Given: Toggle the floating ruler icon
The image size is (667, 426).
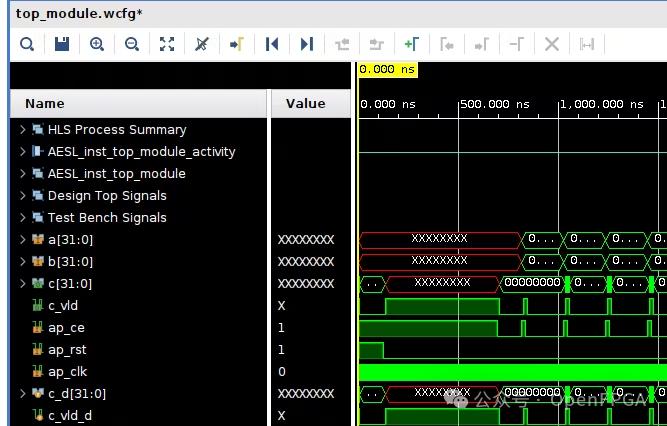Looking at the screenshot, I should (587, 44).
